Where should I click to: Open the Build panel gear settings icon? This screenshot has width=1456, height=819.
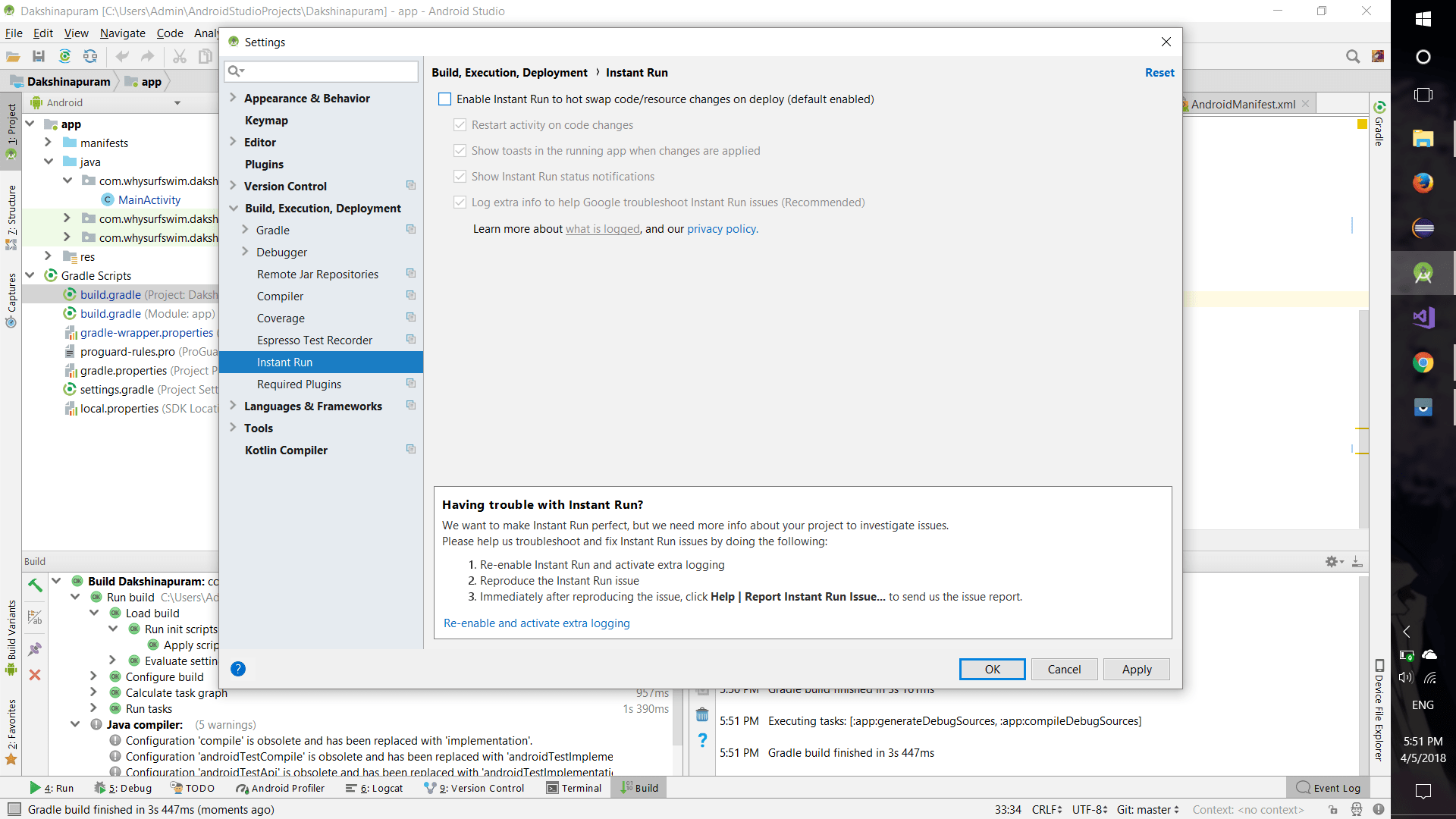[x=1332, y=562]
